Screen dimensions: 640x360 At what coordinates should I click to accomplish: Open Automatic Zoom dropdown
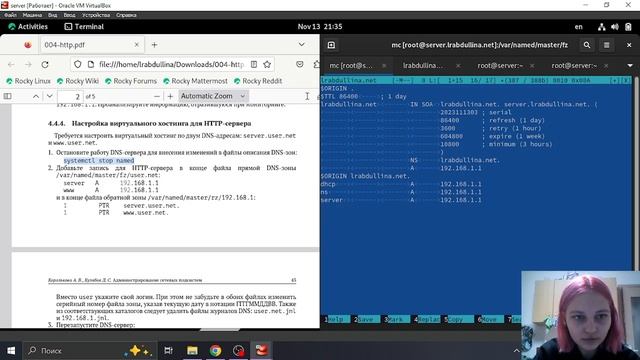tap(213, 96)
